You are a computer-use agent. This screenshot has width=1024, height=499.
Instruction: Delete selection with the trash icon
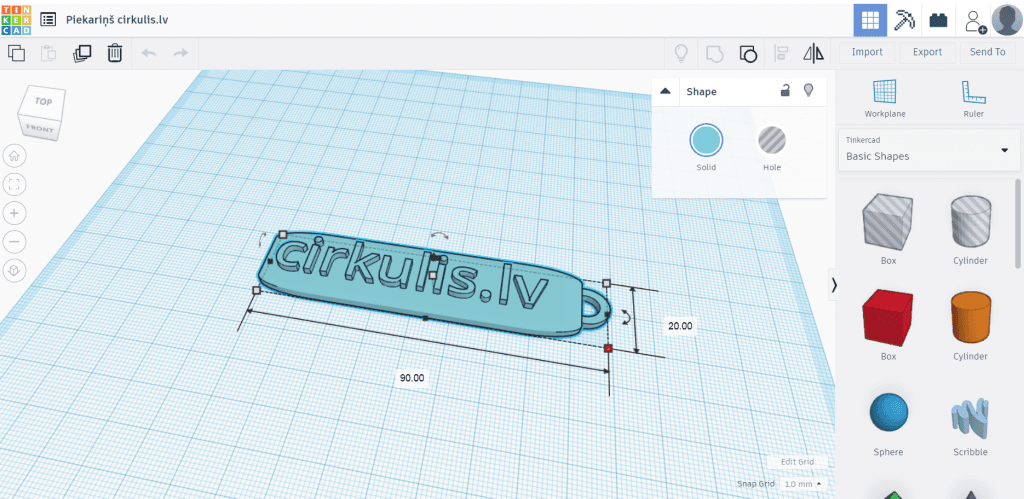pos(115,53)
